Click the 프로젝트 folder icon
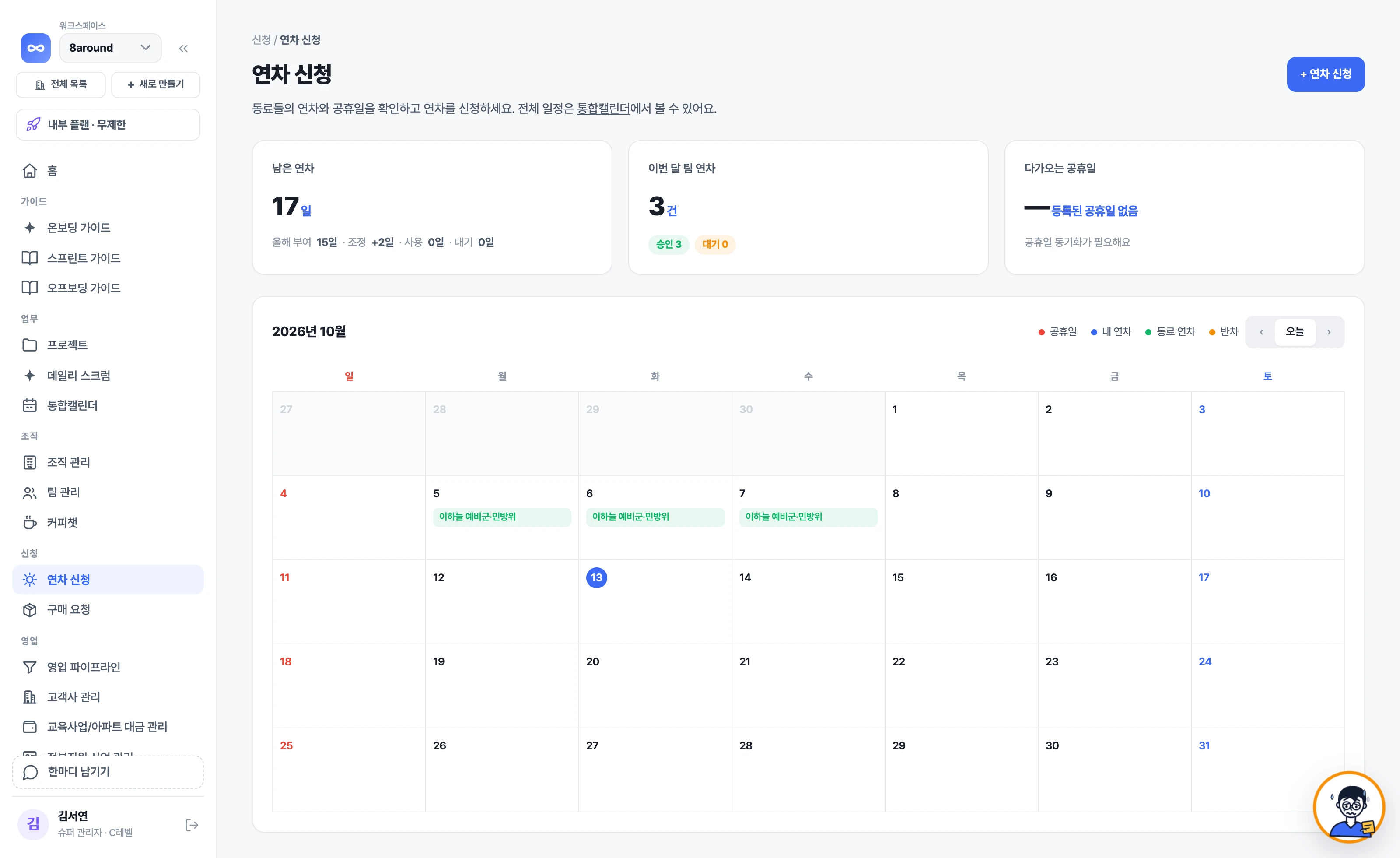This screenshot has height=858, width=1400. (30, 345)
